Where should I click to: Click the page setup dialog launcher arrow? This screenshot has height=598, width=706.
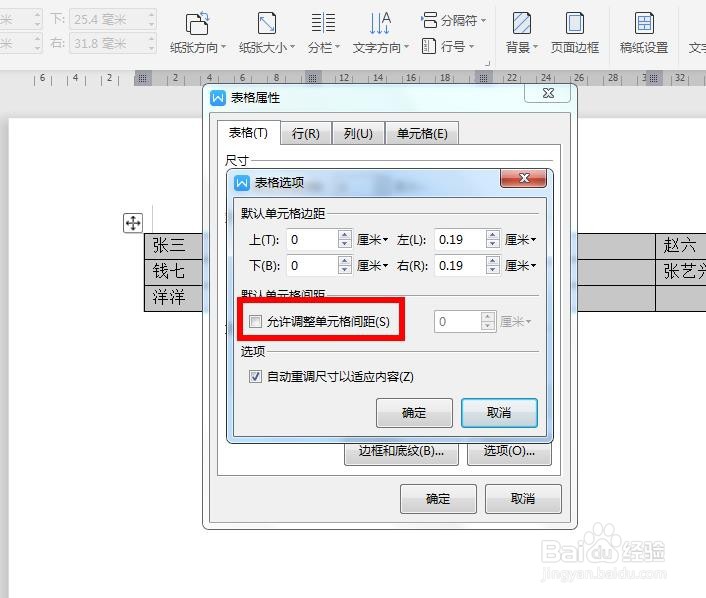[487, 63]
